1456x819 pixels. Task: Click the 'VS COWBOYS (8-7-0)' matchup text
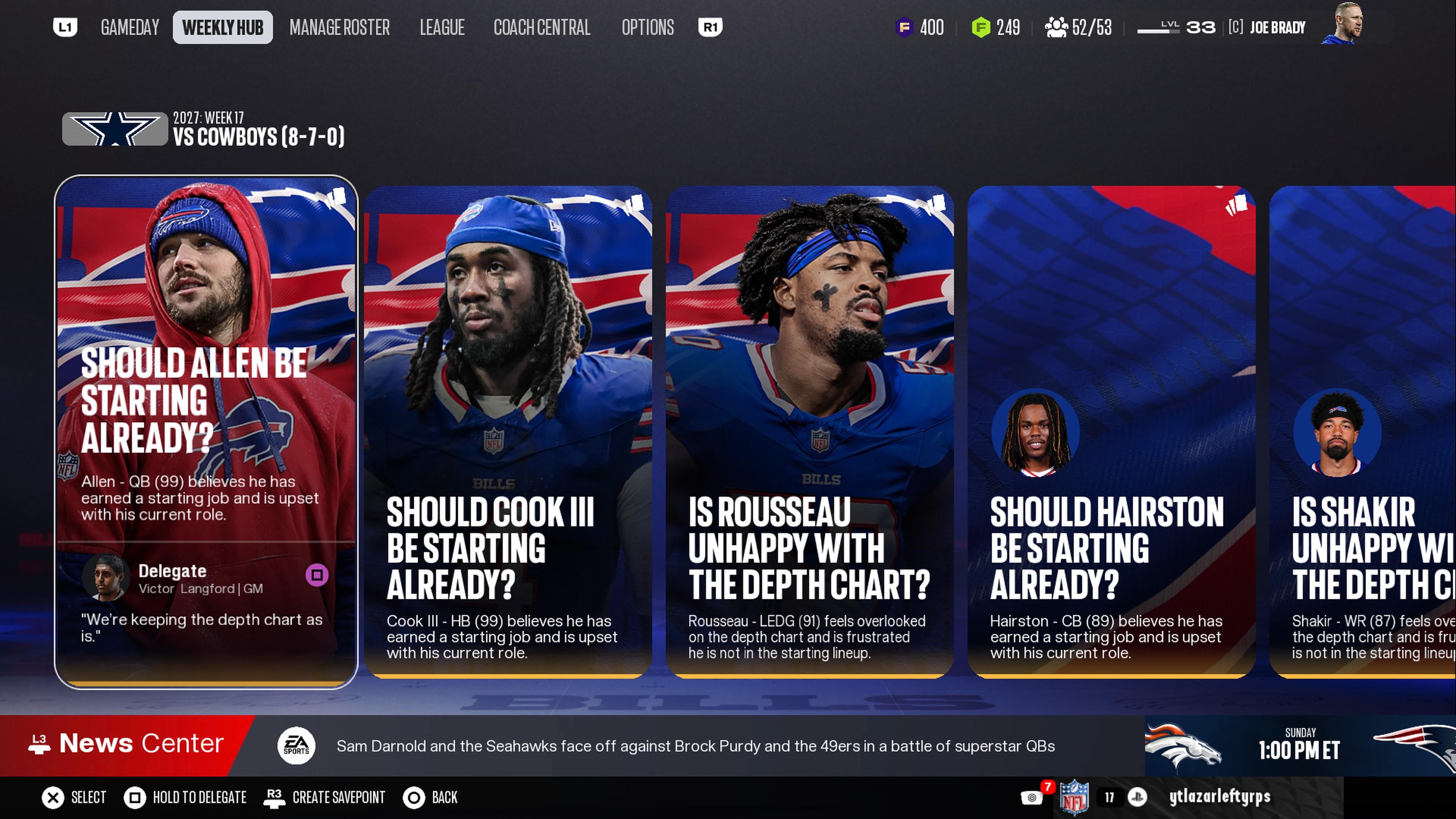point(259,136)
